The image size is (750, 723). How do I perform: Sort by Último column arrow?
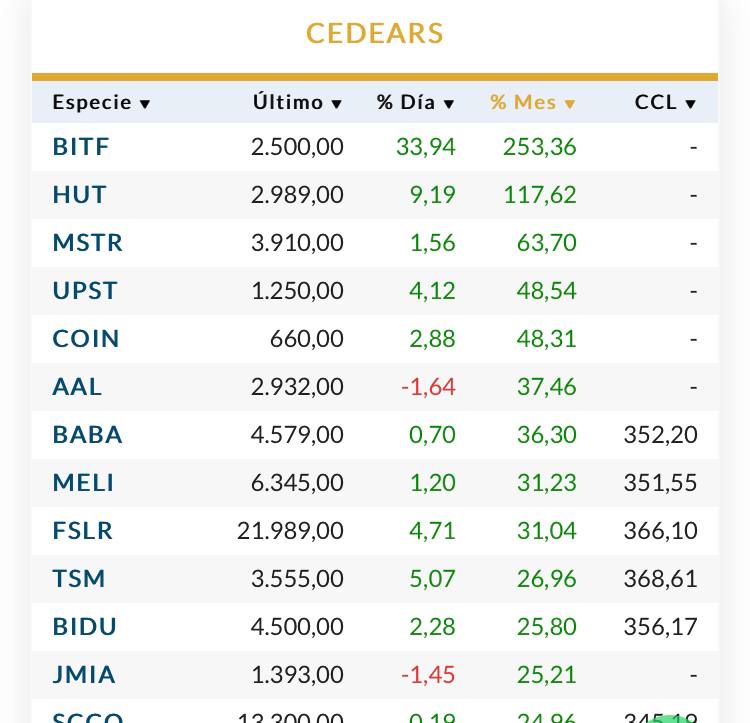tap(337, 104)
